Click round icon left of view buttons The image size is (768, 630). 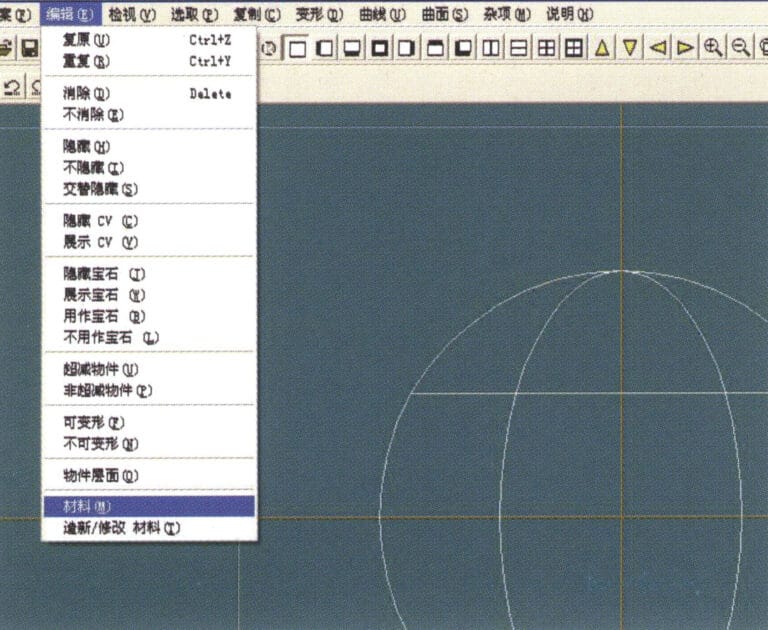pos(269,48)
